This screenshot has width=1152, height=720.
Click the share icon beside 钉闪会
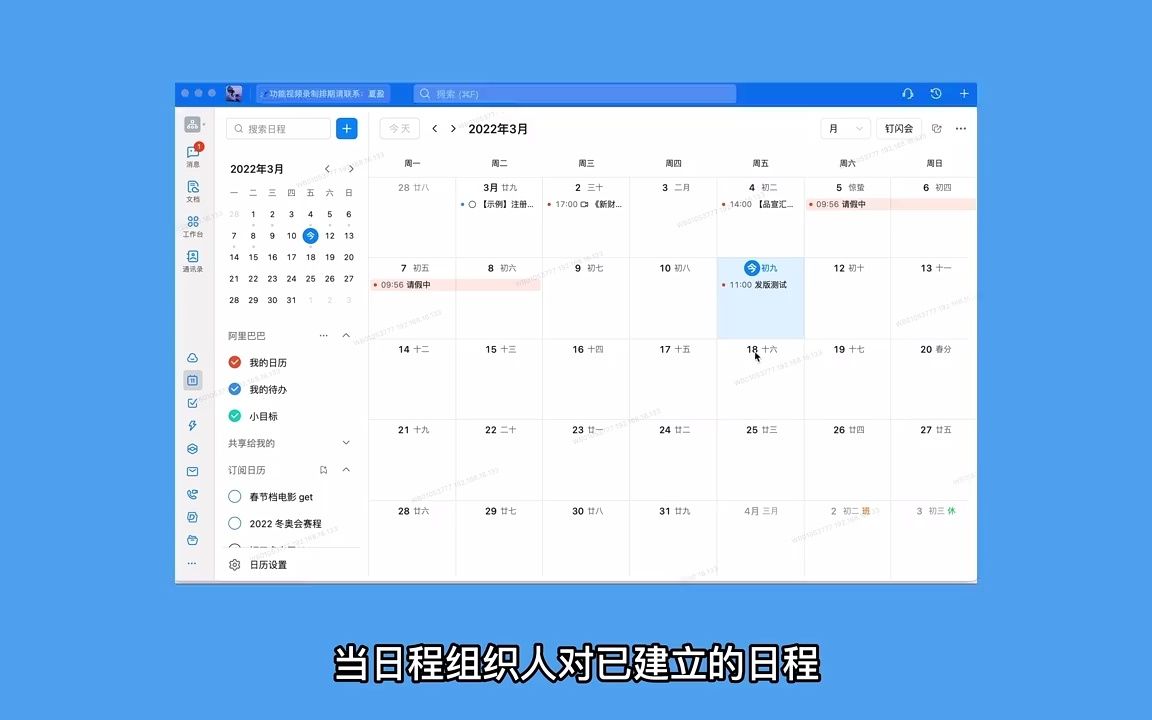(937, 128)
